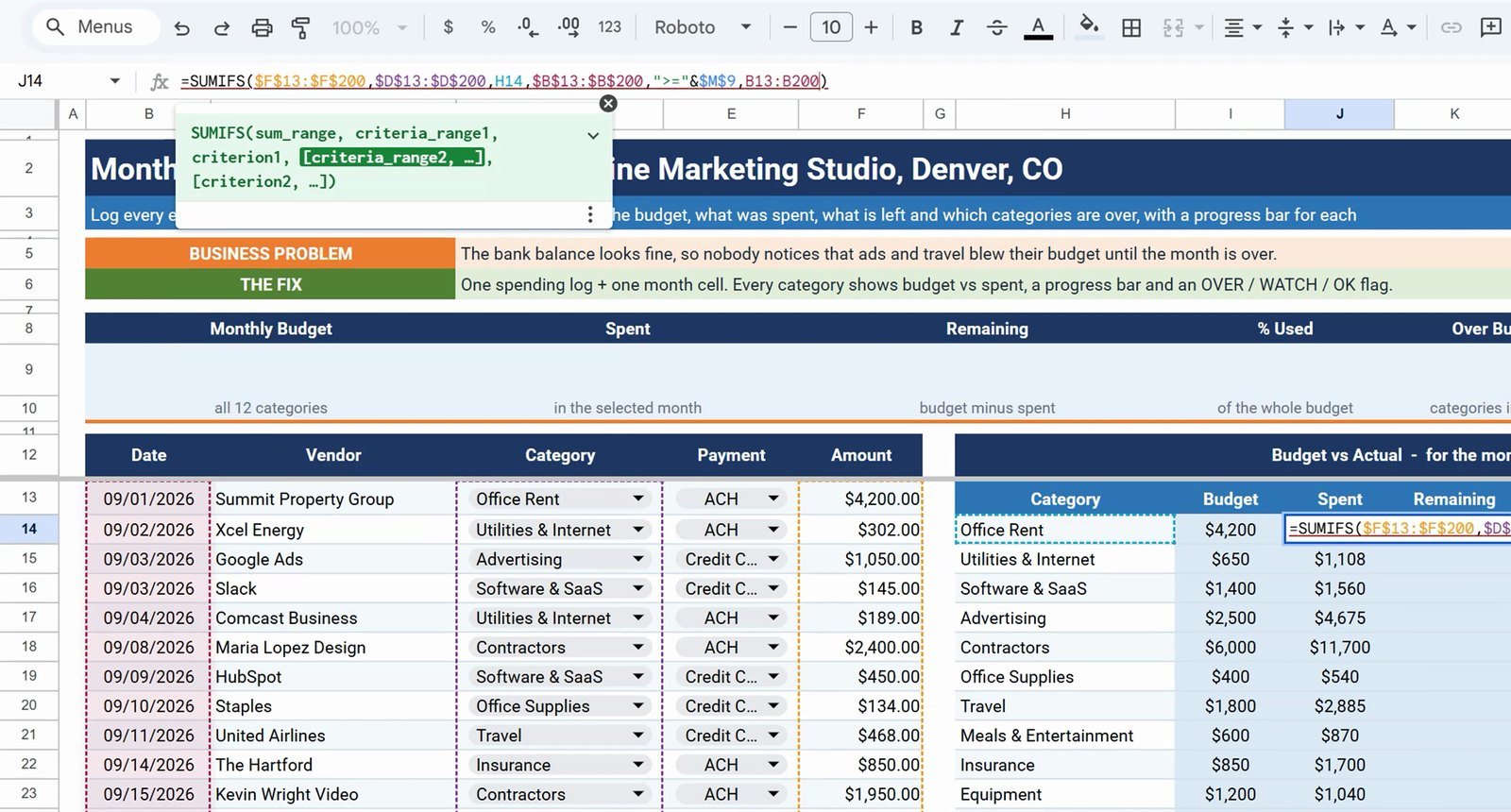
Task: Format as currency with dollar button
Action: pyautogui.click(x=449, y=27)
